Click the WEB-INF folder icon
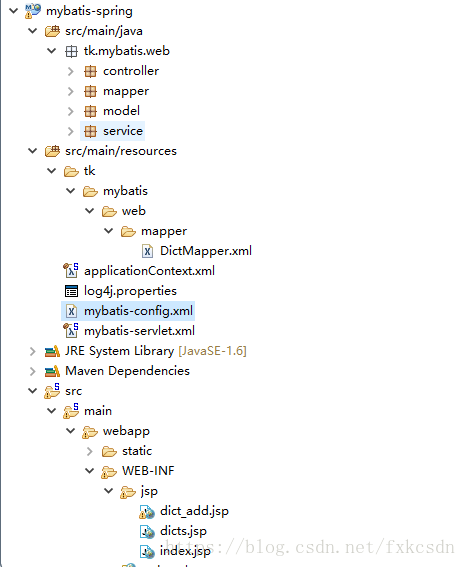466x567 pixels. tap(109, 472)
